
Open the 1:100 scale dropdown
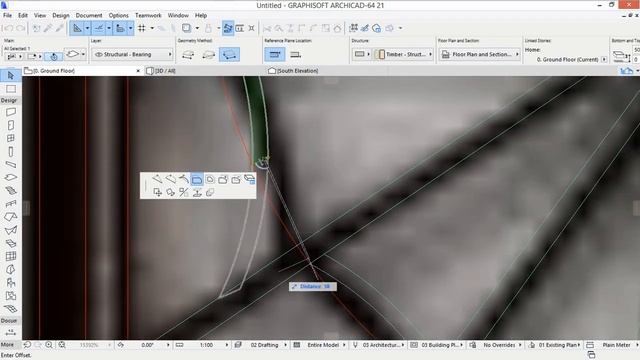(202, 345)
